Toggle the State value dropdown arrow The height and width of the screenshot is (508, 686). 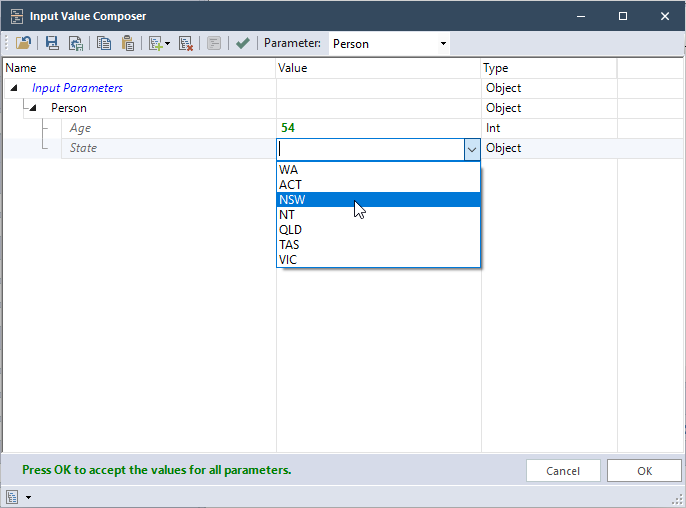[x=472, y=150]
